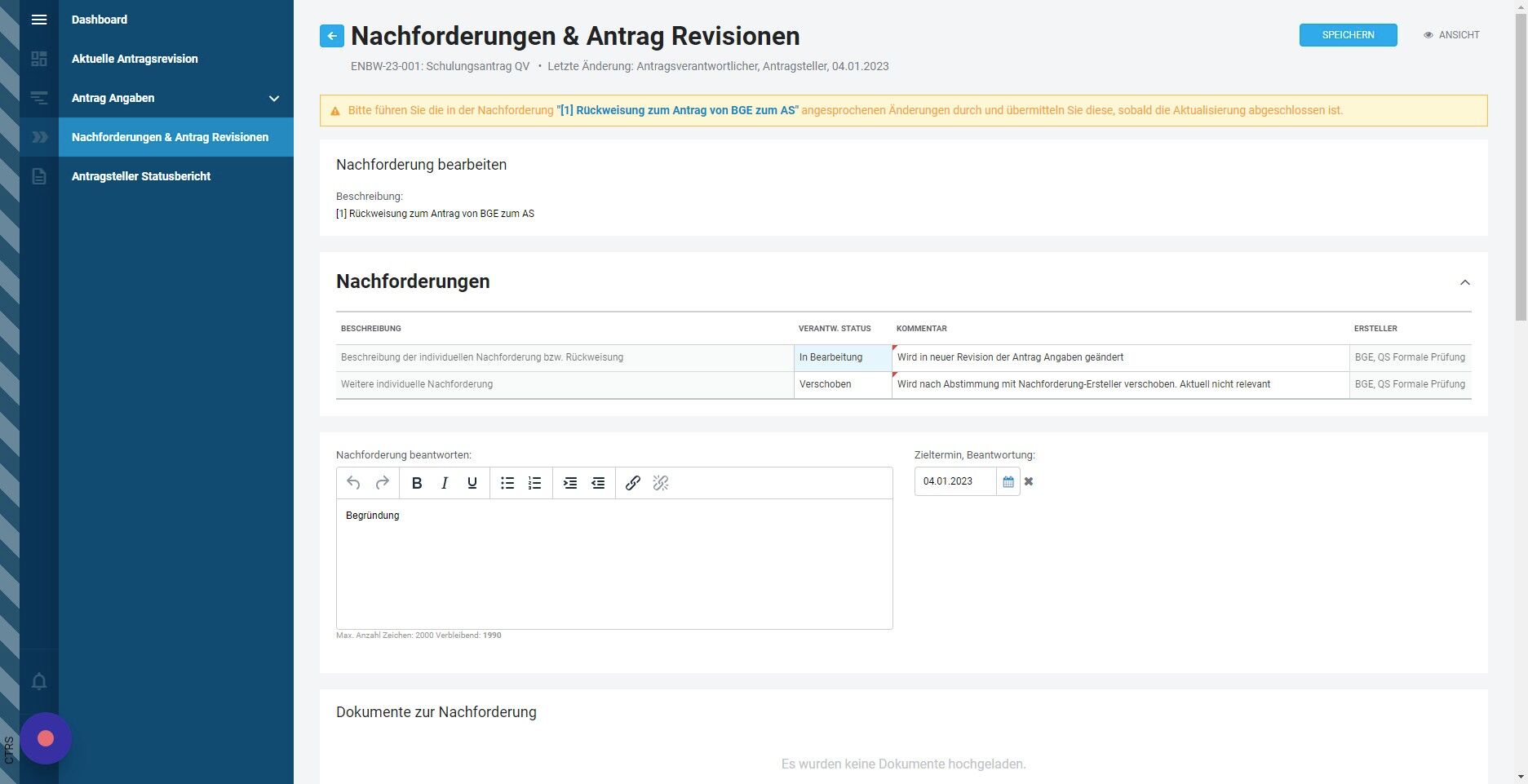The width and height of the screenshot is (1528, 784).
Task: Open Aktuelle Antragsrevision in the sidebar
Action: coord(135,59)
